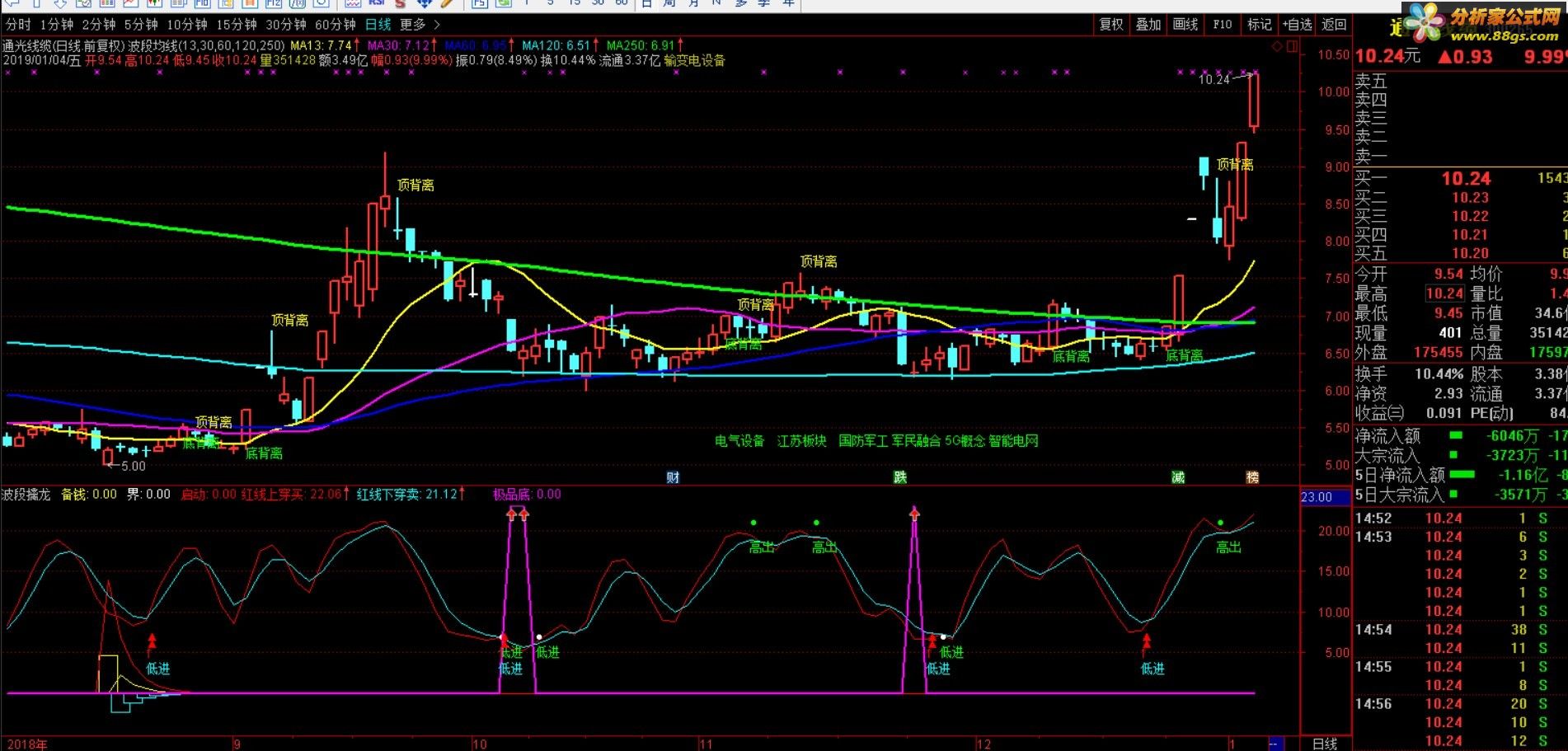Click the 5日净流入额 -1.16亿 row
The image size is (1568, 751).
tap(1460, 475)
